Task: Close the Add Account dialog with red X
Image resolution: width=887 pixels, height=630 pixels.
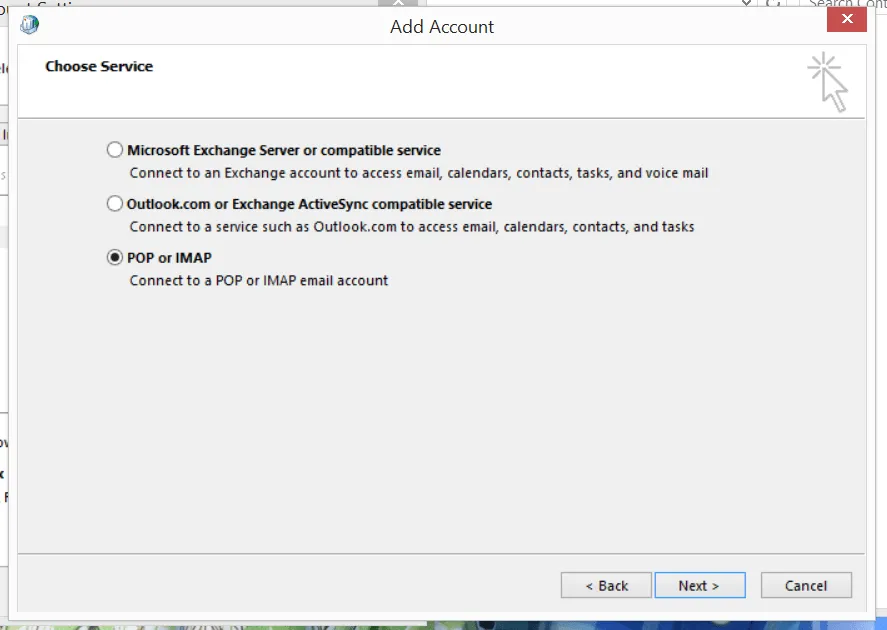Action: [x=847, y=19]
